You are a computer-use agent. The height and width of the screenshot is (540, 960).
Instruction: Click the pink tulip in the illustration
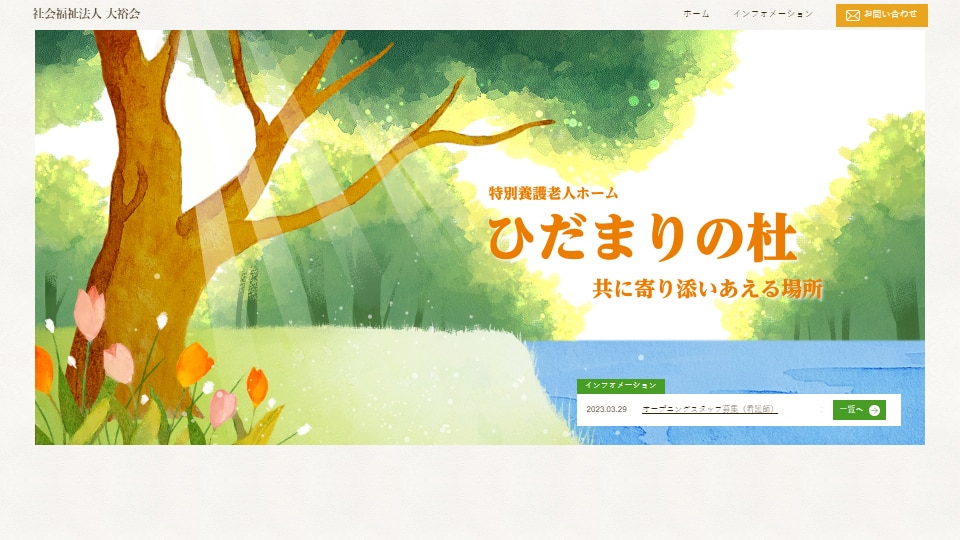90,310
